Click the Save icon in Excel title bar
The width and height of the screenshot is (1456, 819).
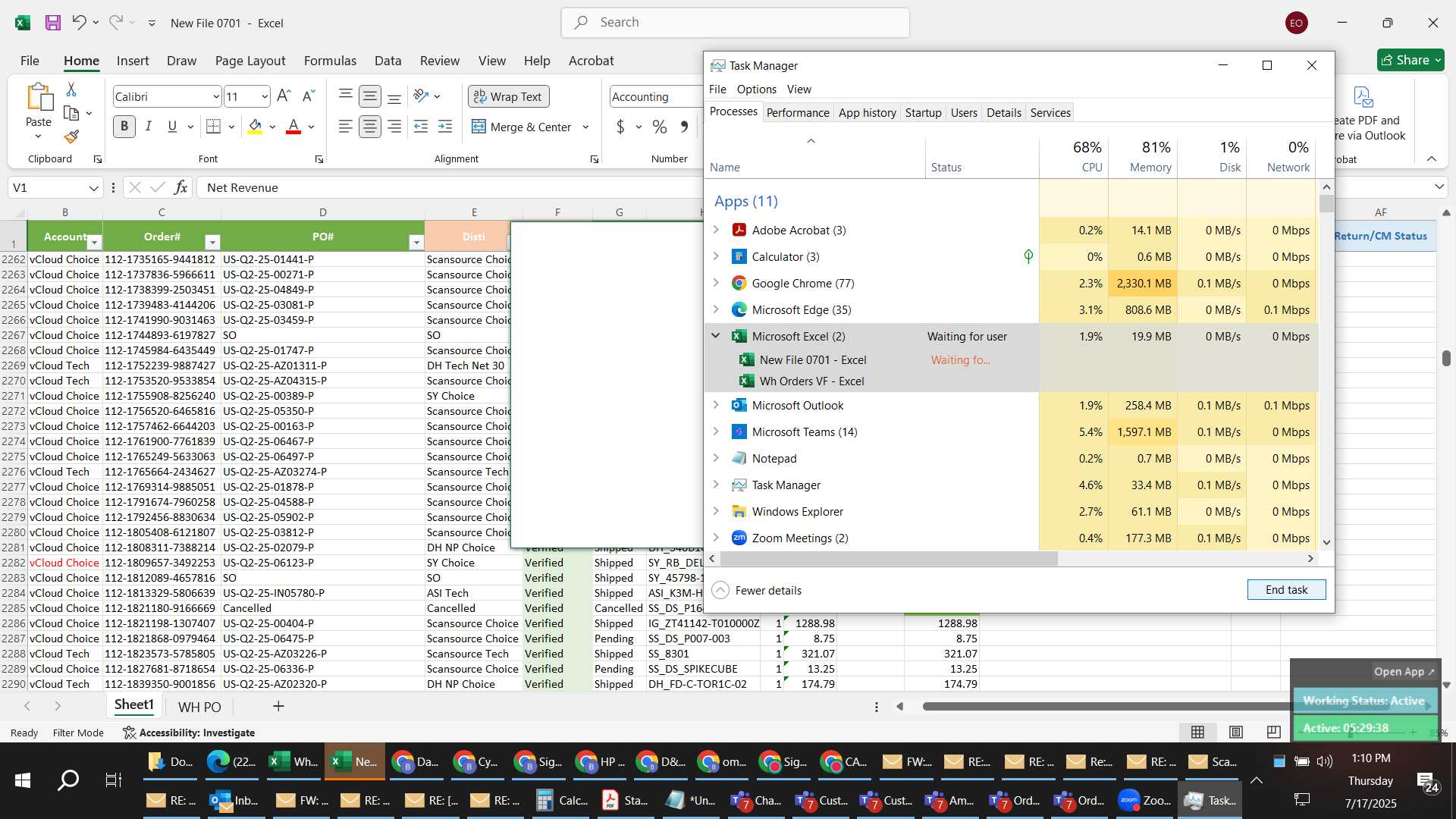pos(52,23)
